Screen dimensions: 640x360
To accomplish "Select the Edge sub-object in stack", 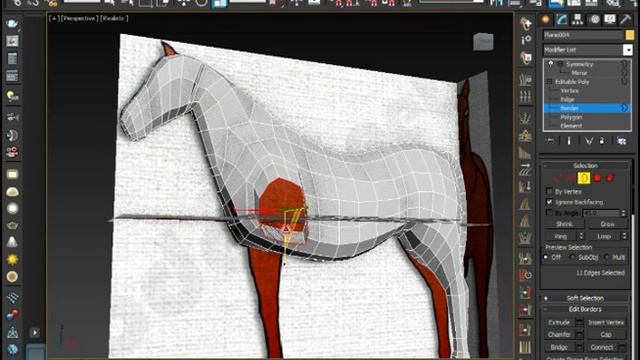I will tap(568, 100).
